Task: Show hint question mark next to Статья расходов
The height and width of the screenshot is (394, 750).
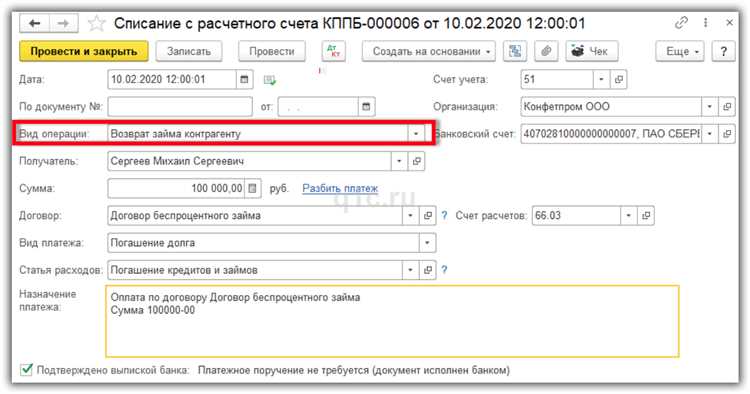Action: 444,270
